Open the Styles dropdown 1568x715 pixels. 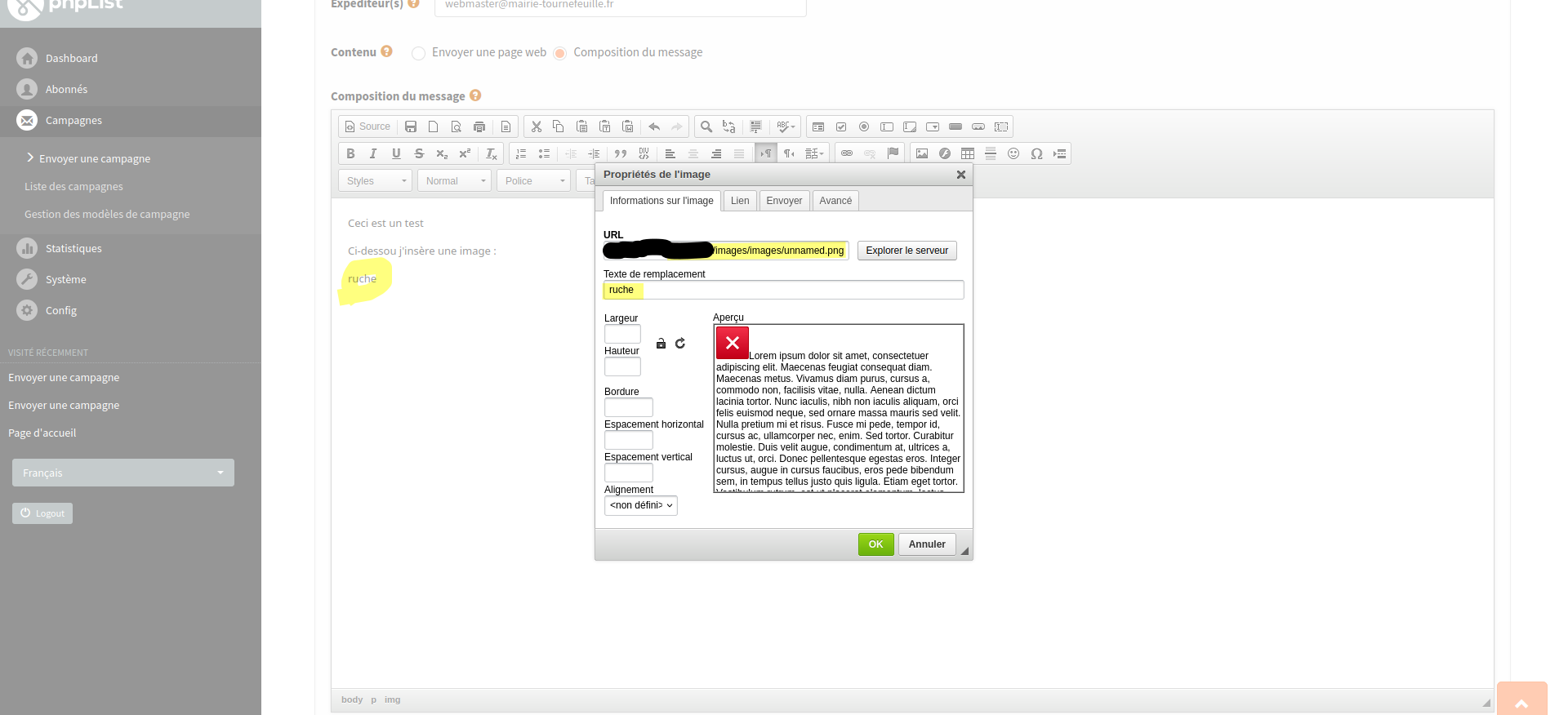click(375, 181)
